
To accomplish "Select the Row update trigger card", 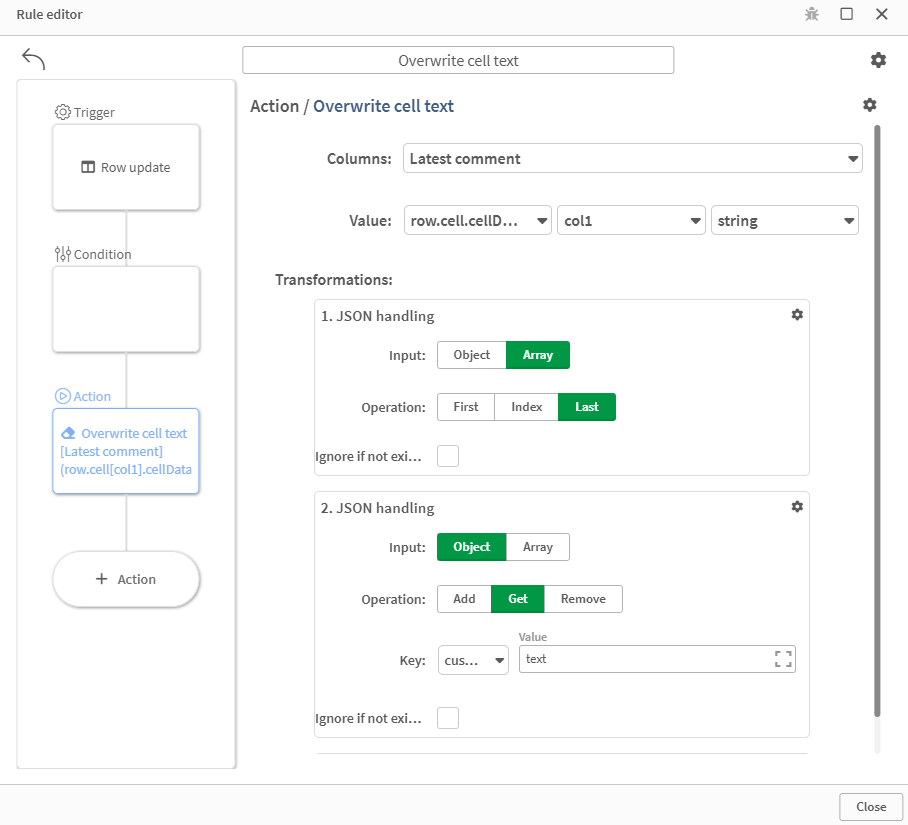I will [x=126, y=167].
